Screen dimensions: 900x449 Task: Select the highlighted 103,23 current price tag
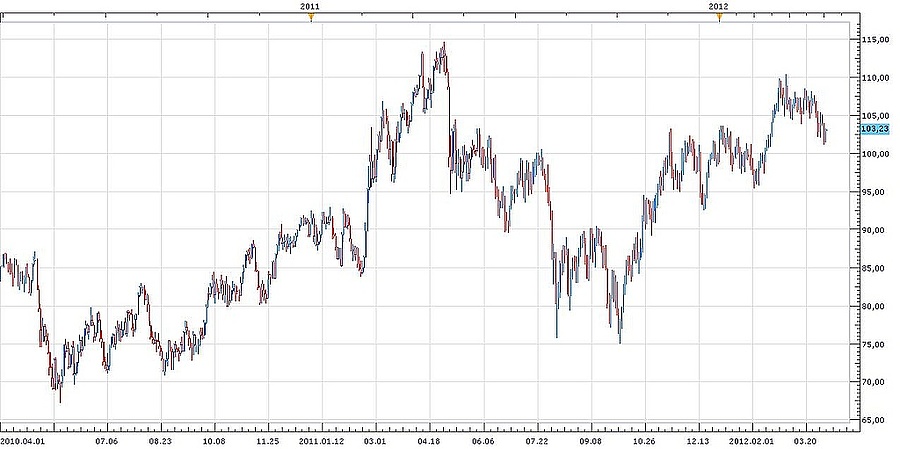[874, 129]
